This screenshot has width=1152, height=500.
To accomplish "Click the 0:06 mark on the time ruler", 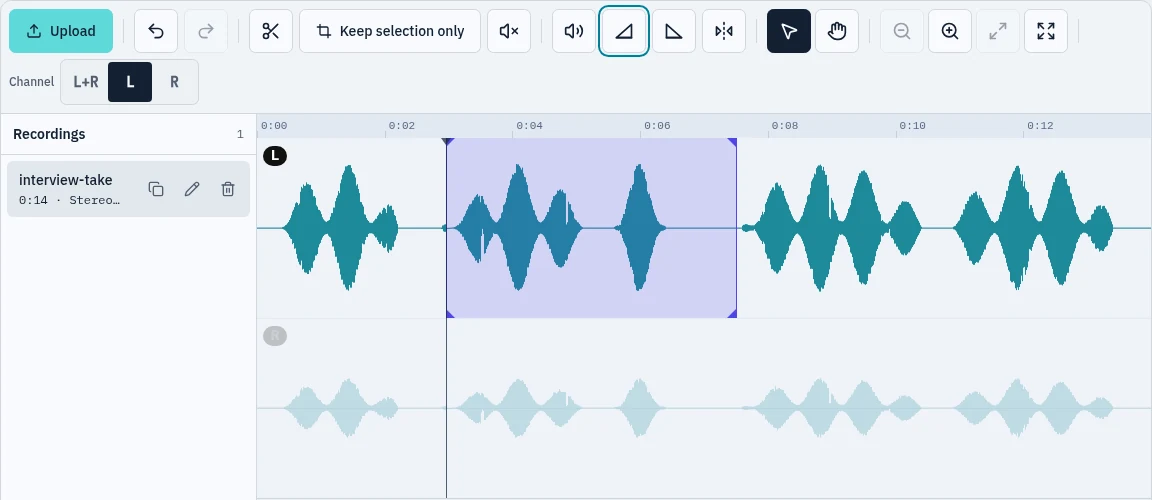I will (657, 126).
